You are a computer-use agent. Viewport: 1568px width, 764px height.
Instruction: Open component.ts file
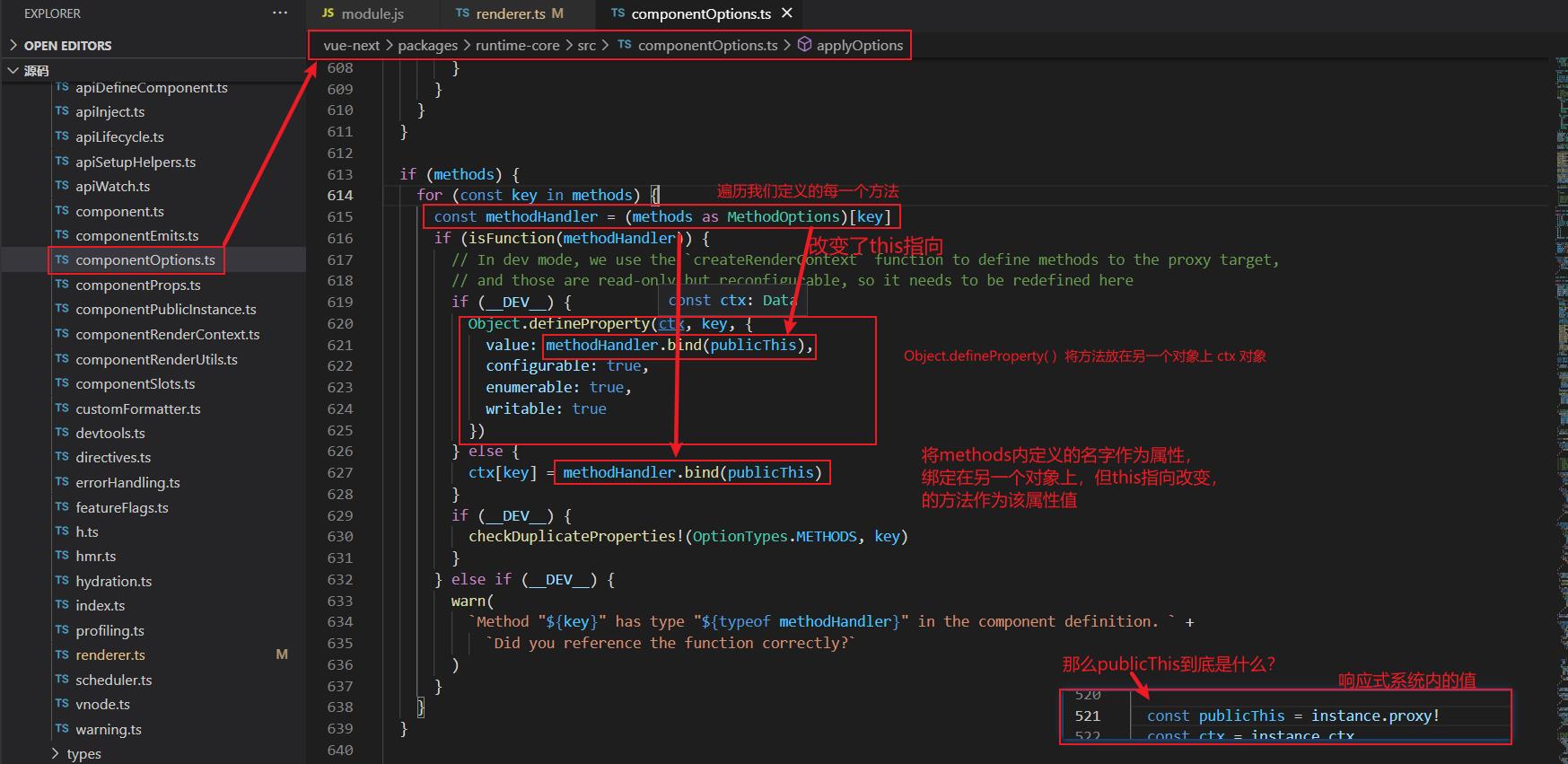pos(119,211)
